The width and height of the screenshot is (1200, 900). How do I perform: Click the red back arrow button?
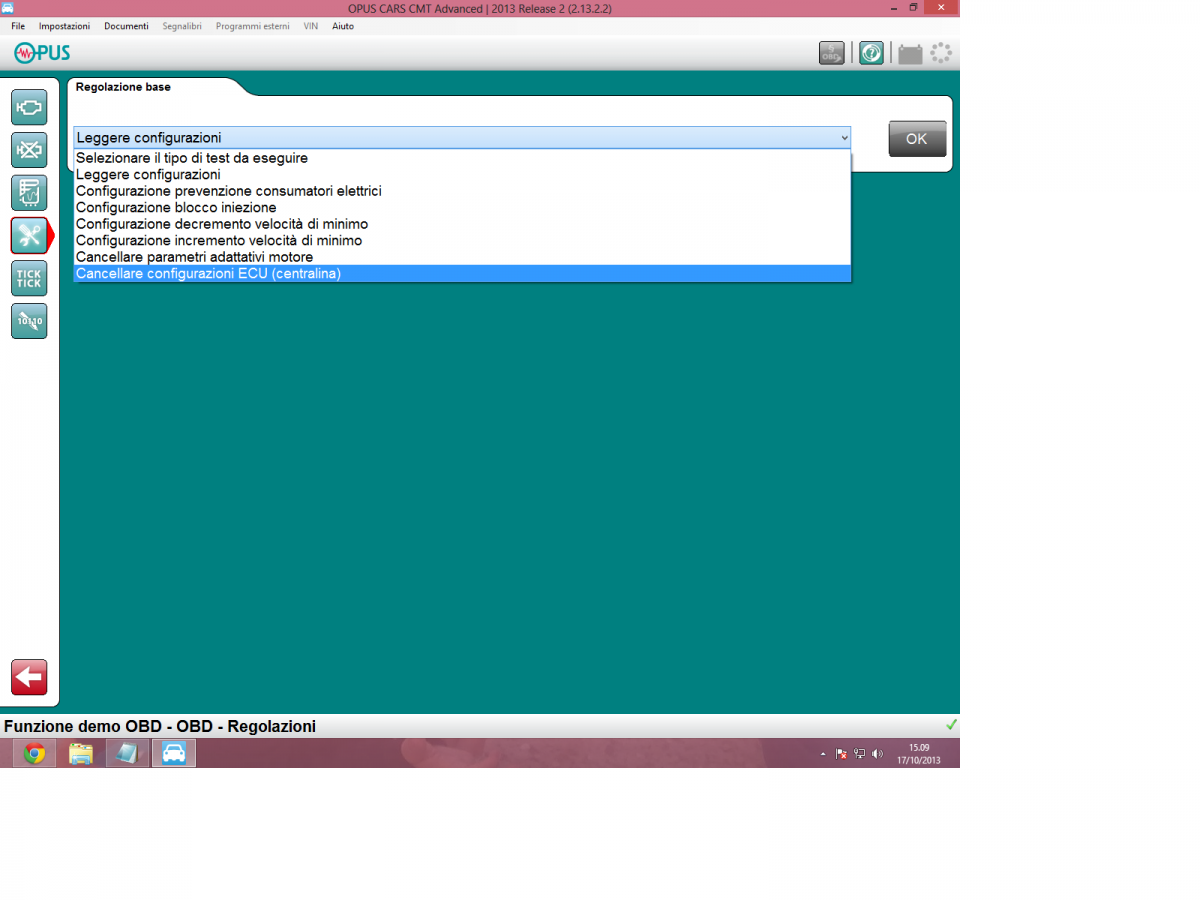coord(29,677)
